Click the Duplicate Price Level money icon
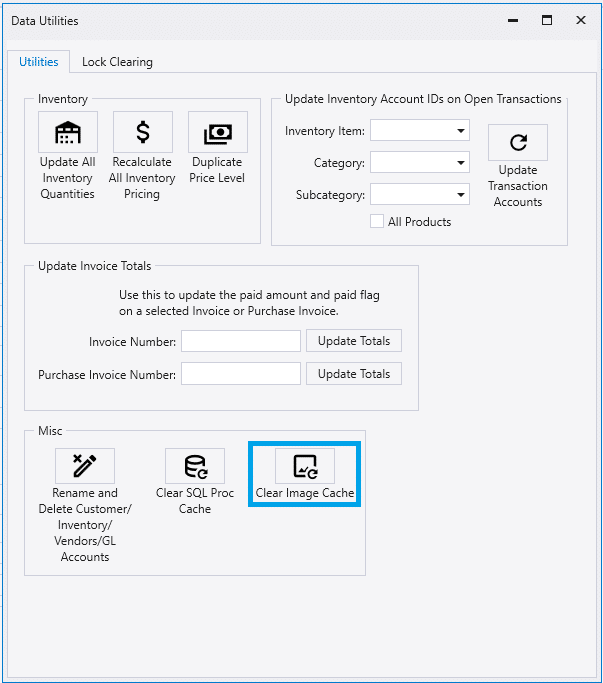This screenshot has width=603, height=683. [218, 132]
